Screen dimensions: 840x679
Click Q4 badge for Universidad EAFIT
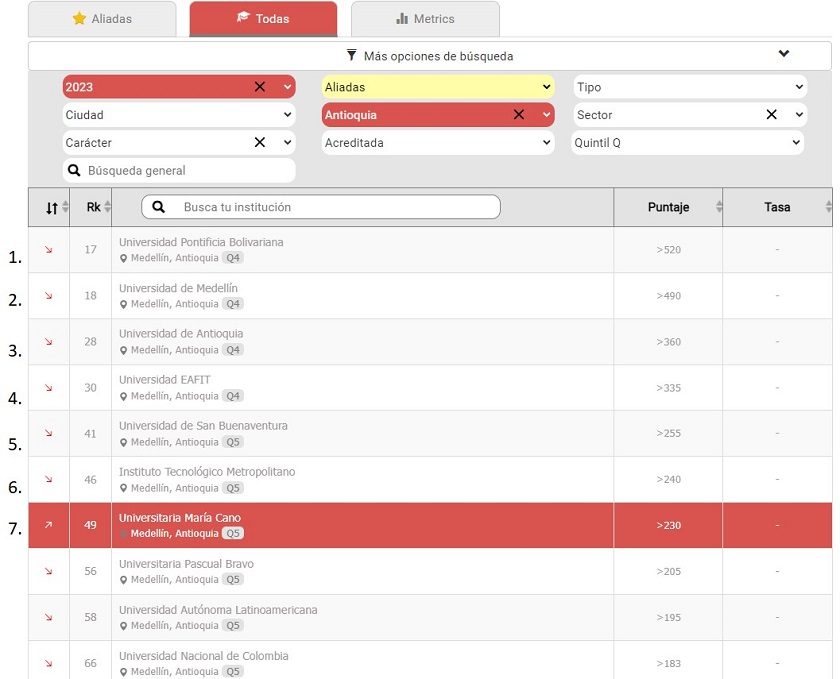233,396
